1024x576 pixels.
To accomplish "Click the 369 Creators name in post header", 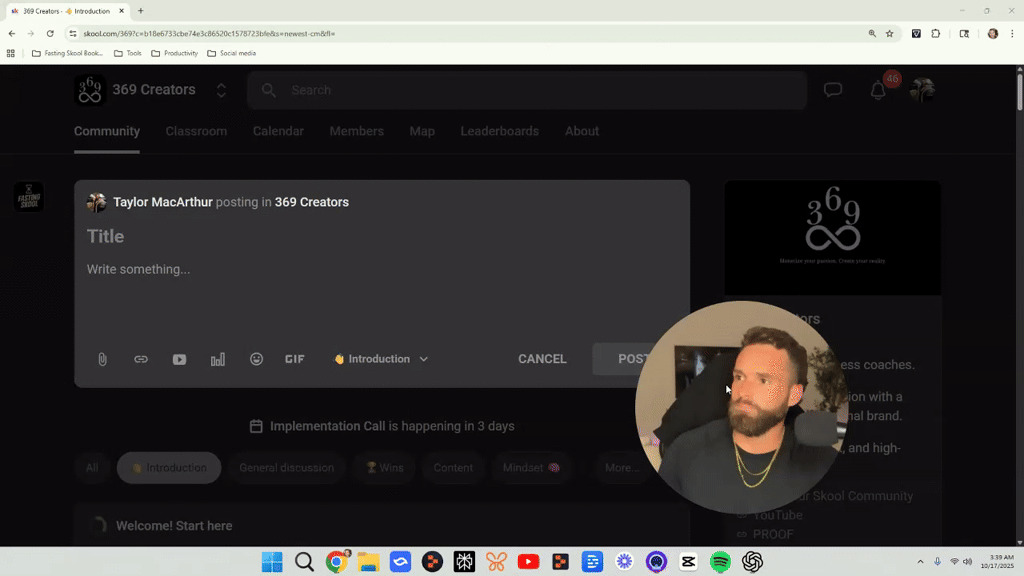I will [x=312, y=202].
